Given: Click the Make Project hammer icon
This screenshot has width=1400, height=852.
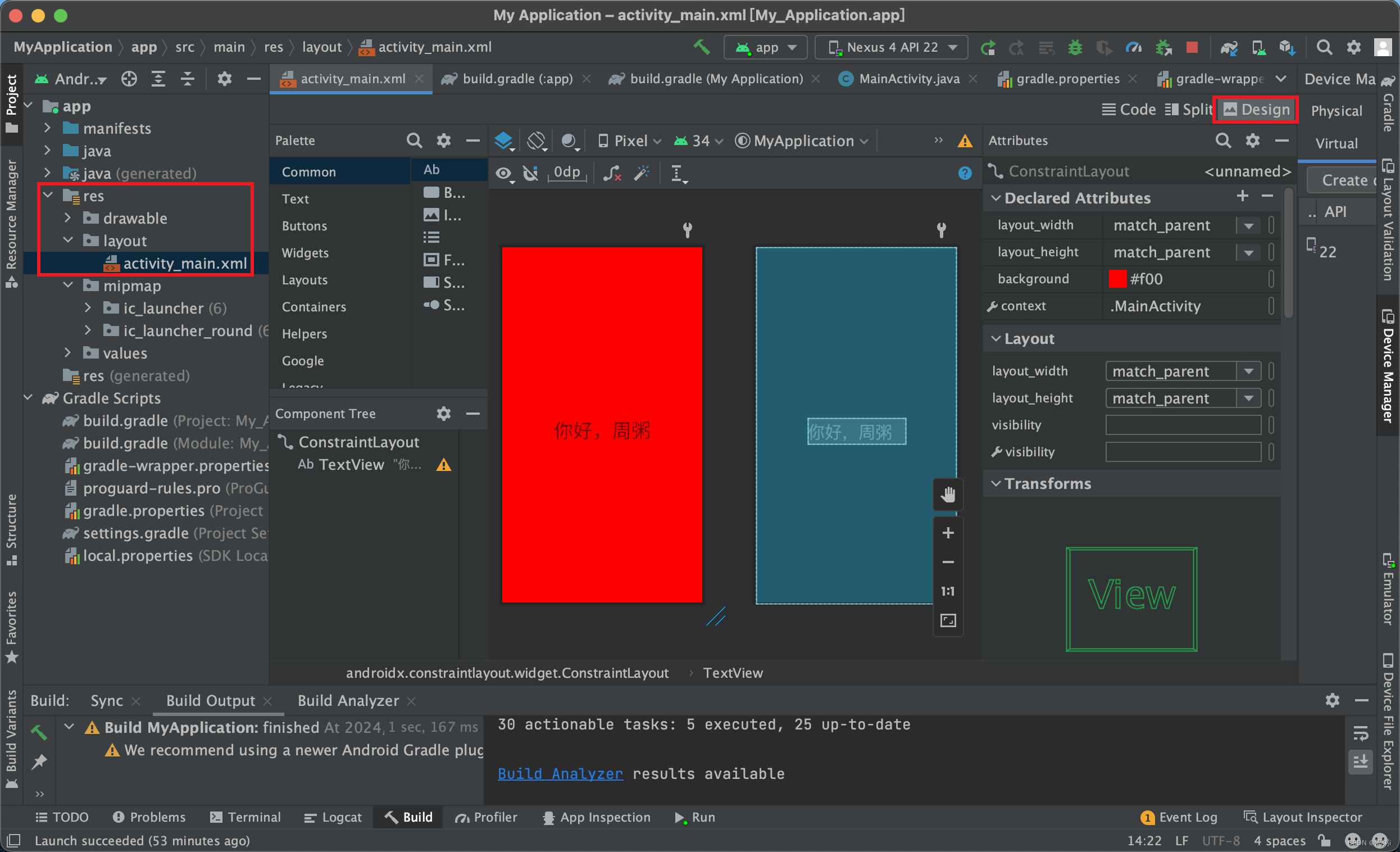Looking at the screenshot, I should pos(701,47).
